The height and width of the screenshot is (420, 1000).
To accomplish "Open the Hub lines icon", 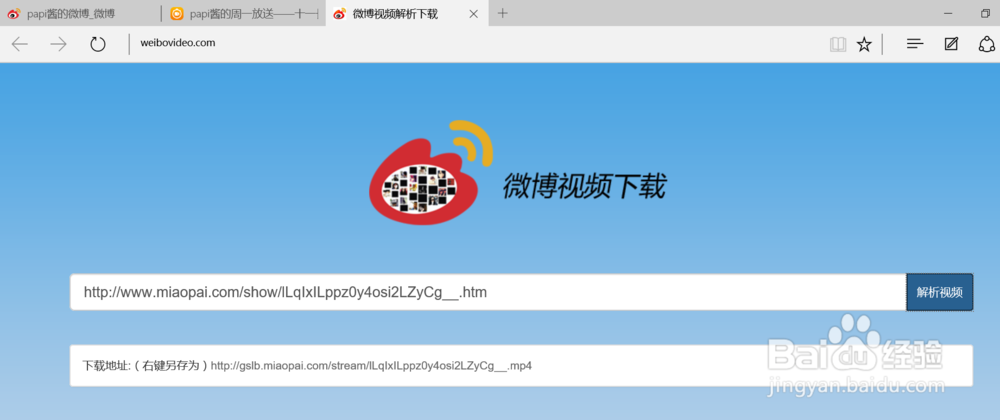I will click(x=915, y=44).
